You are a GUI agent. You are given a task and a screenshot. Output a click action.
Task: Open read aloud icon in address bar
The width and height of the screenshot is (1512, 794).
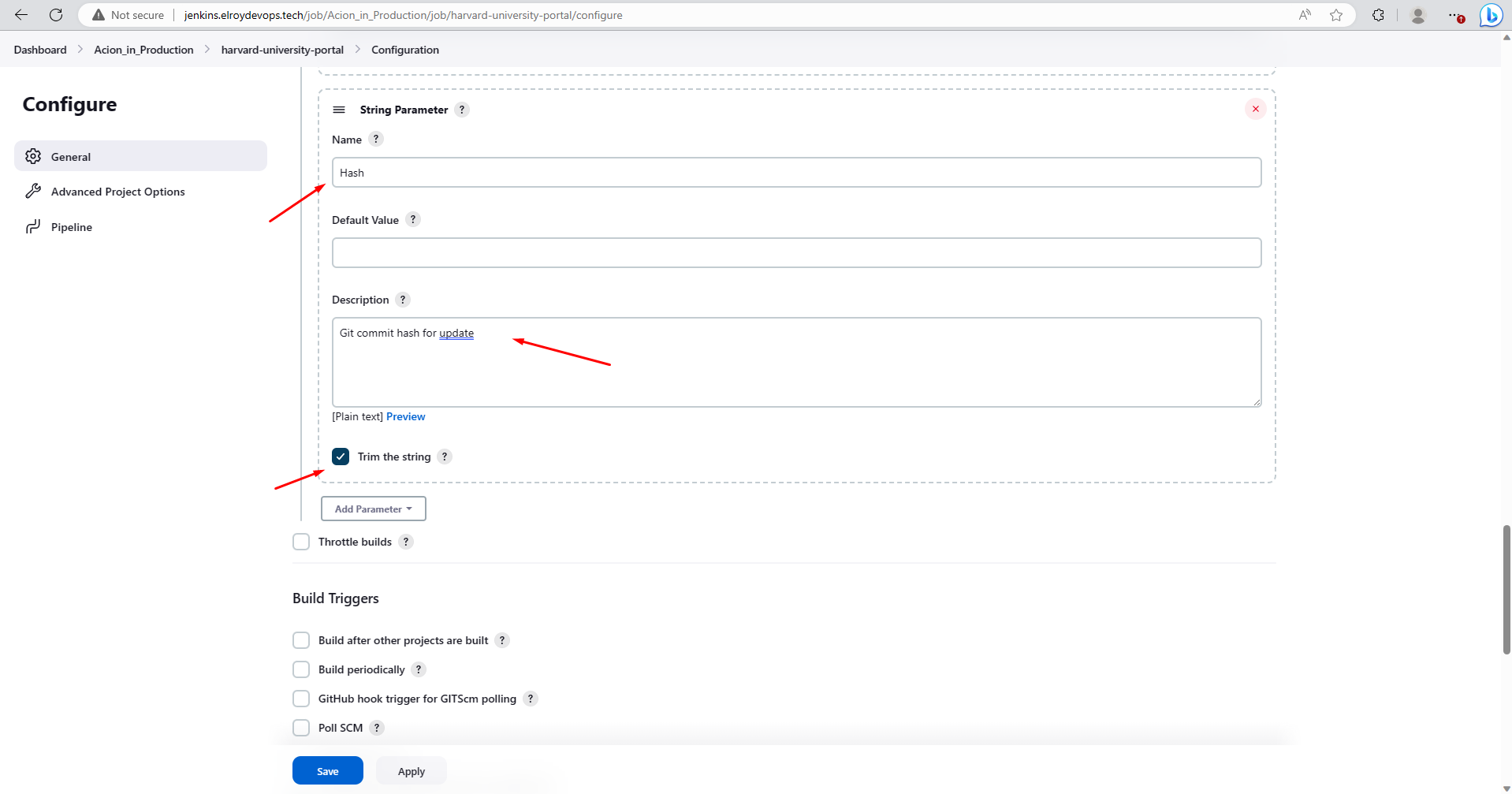click(1305, 15)
